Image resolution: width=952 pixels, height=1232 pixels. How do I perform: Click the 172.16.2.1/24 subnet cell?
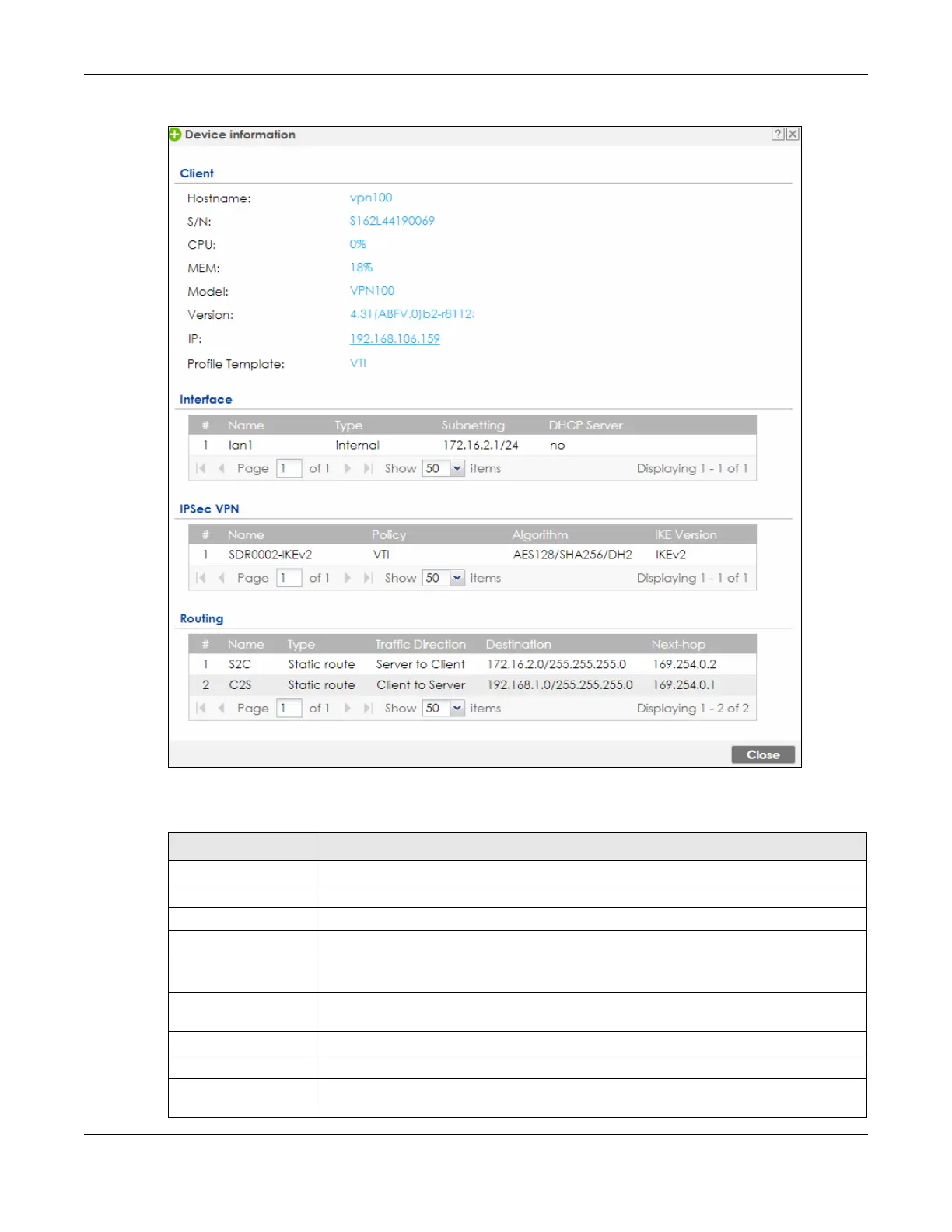coord(481,446)
